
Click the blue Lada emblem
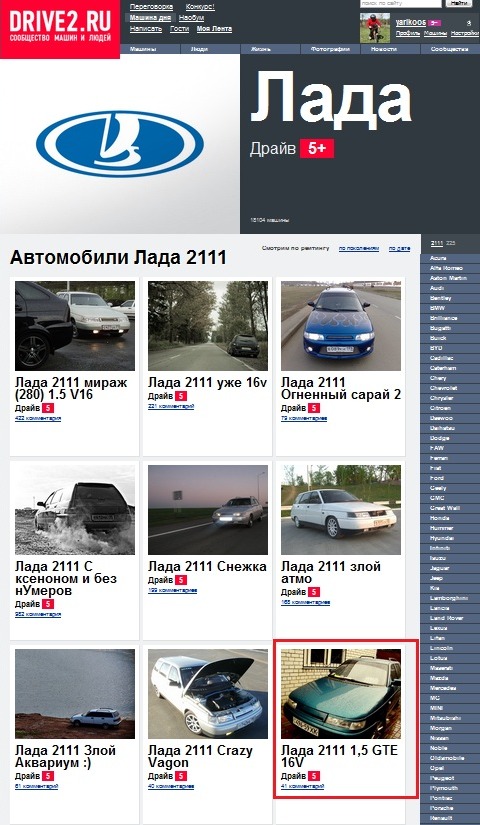point(120,144)
